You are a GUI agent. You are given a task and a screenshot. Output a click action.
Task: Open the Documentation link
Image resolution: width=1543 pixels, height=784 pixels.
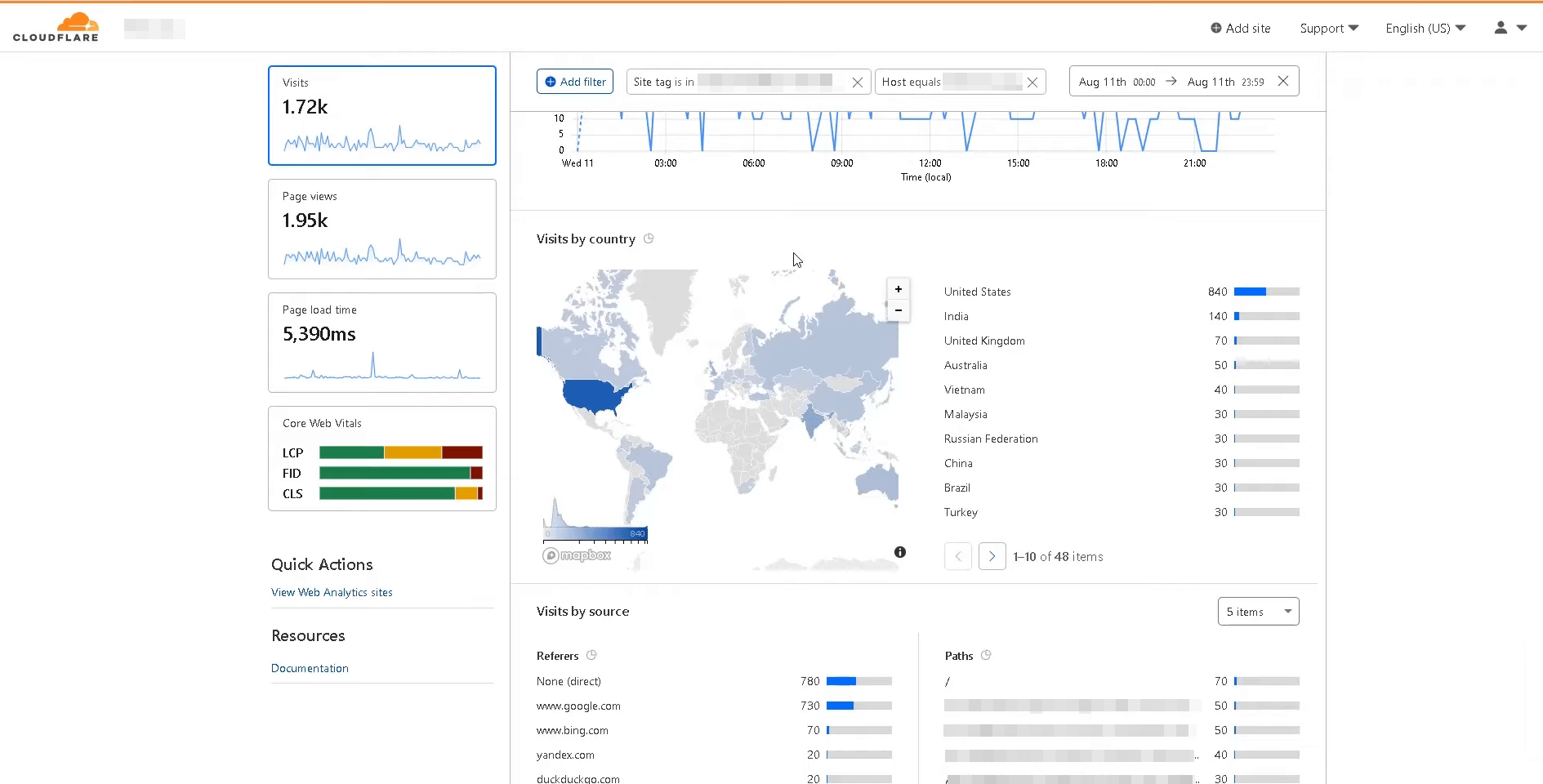click(x=310, y=668)
